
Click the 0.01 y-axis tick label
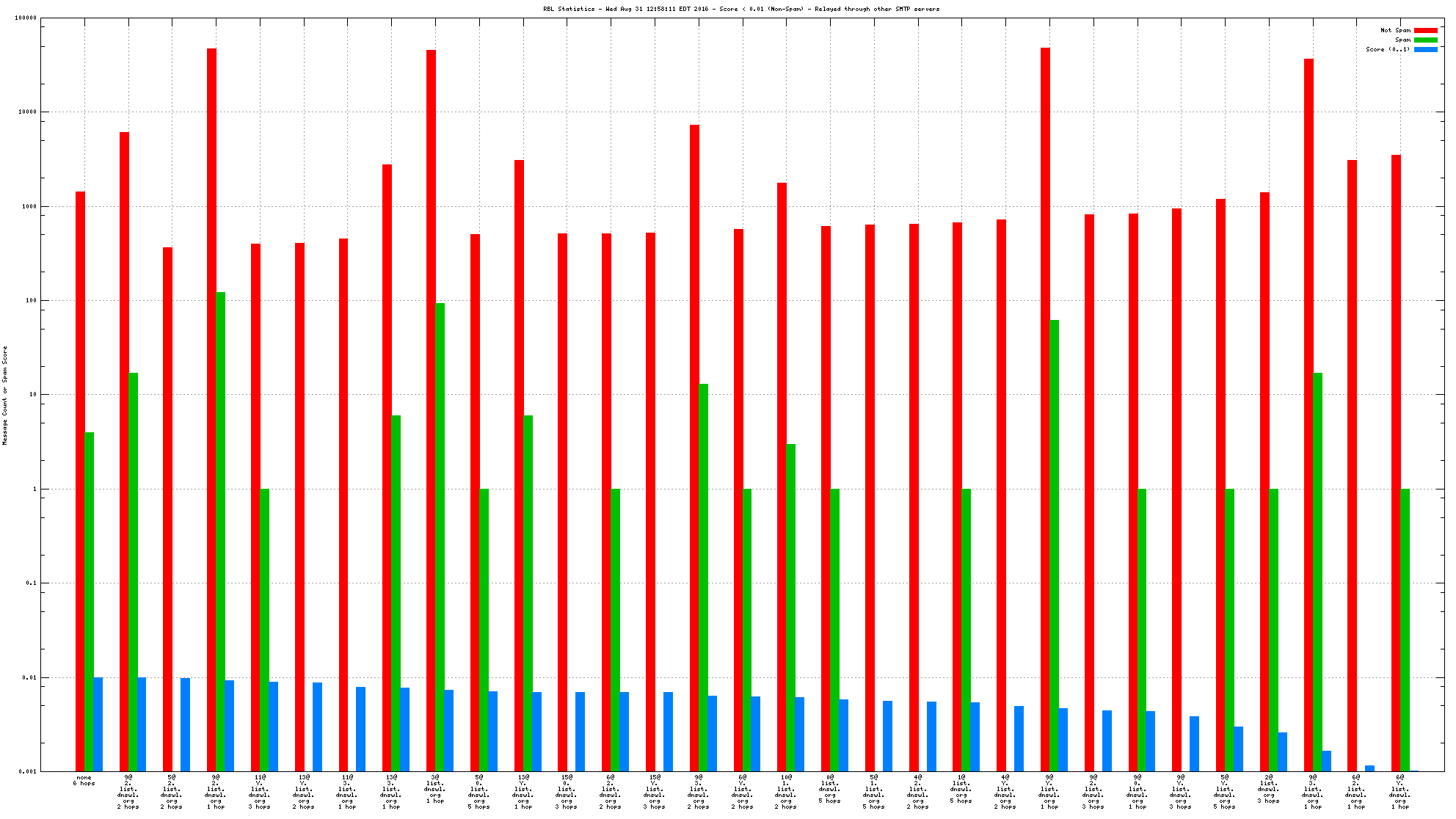tap(30, 677)
